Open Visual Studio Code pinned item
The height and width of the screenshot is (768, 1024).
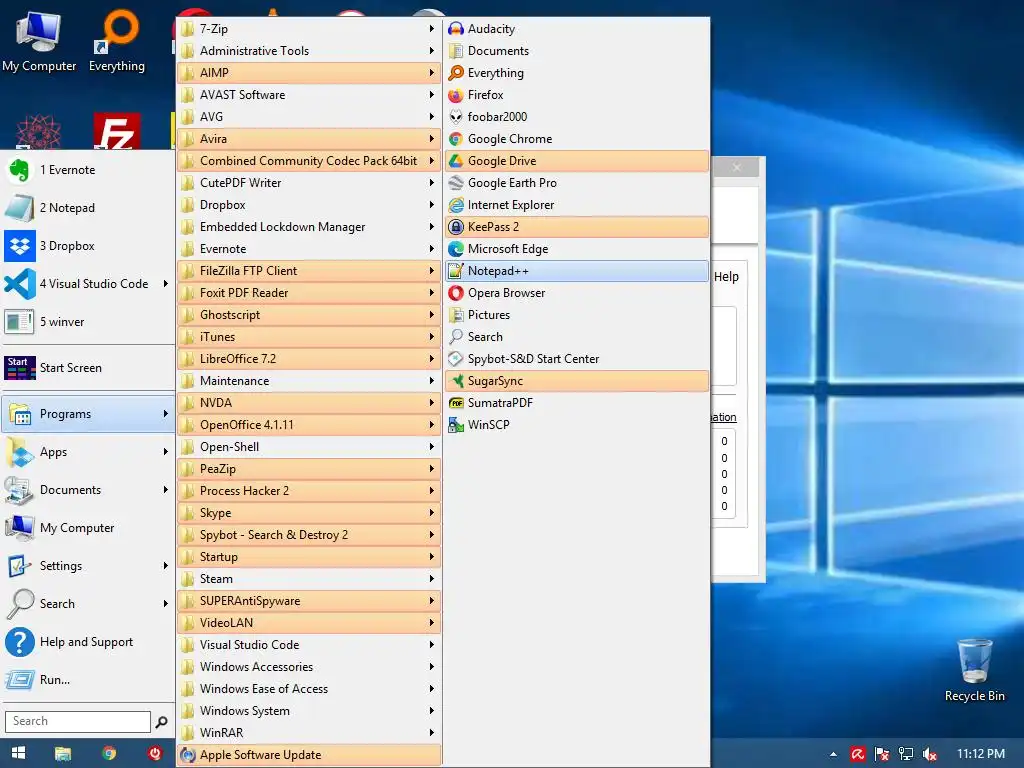pos(88,283)
